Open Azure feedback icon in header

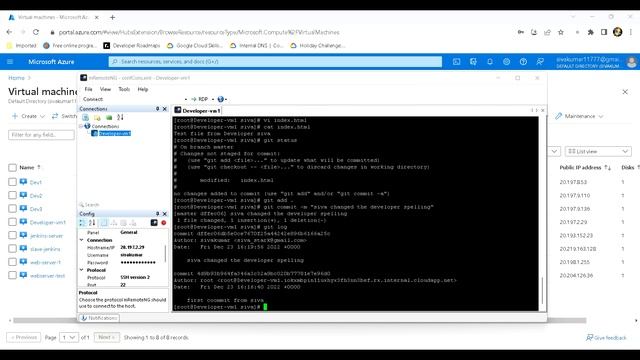pos(540,62)
